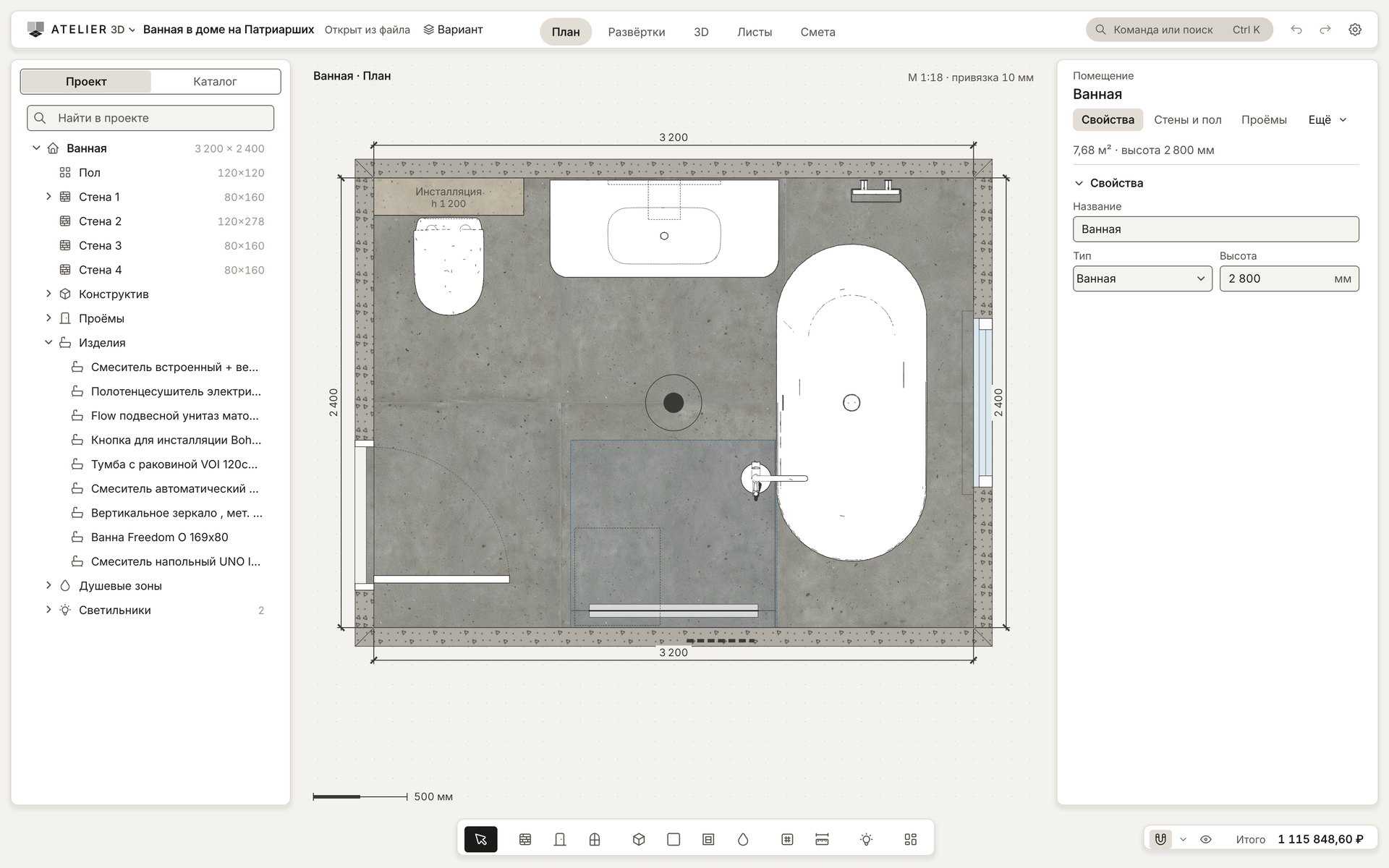Select the hash grid tool
This screenshot has height=868, width=1389.
pyautogui.click(x=787, y=839)
